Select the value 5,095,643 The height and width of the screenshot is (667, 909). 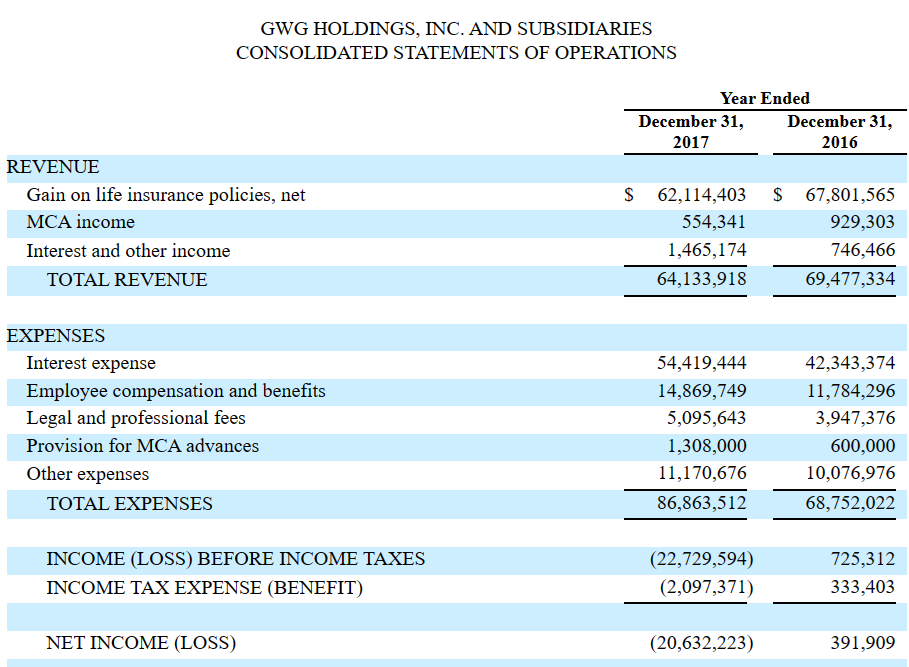click(706, 418)
